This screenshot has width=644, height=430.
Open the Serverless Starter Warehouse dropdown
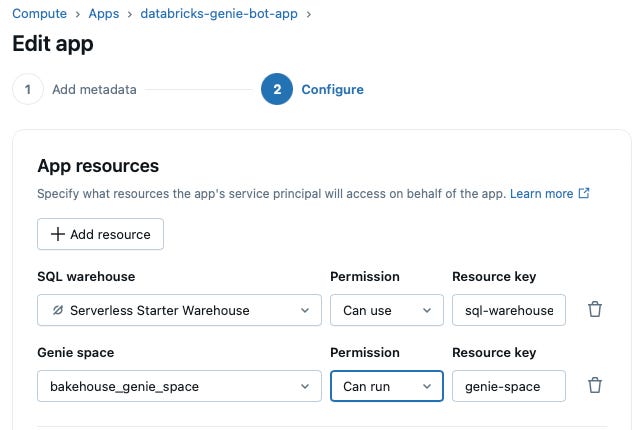coord(179,310)
